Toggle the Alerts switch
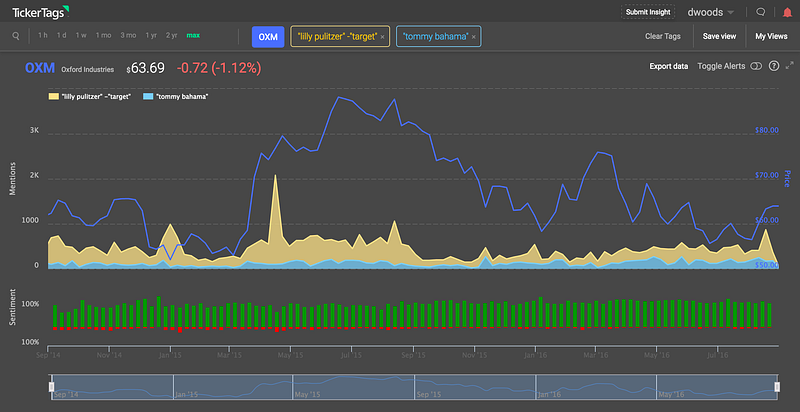 757,66
